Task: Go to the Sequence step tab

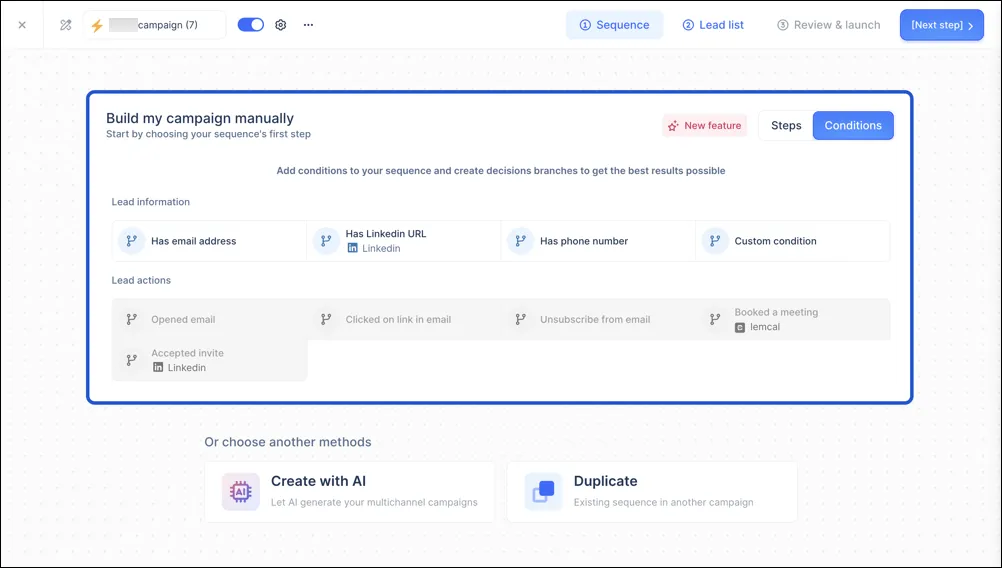Action: click(x=614, y=25)
